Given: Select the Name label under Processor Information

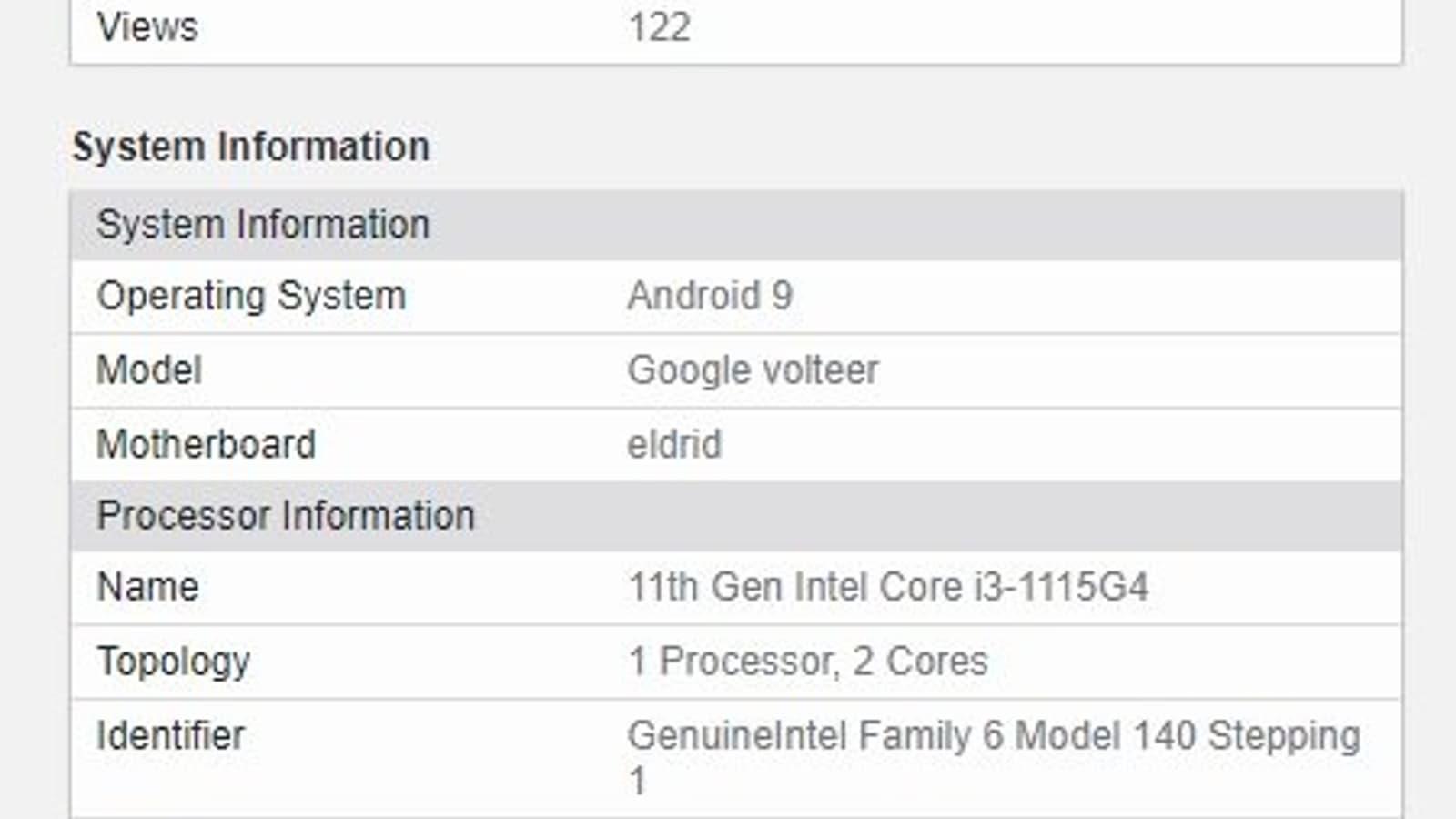Looking at the screenshot, I should [x=147, y=587].
